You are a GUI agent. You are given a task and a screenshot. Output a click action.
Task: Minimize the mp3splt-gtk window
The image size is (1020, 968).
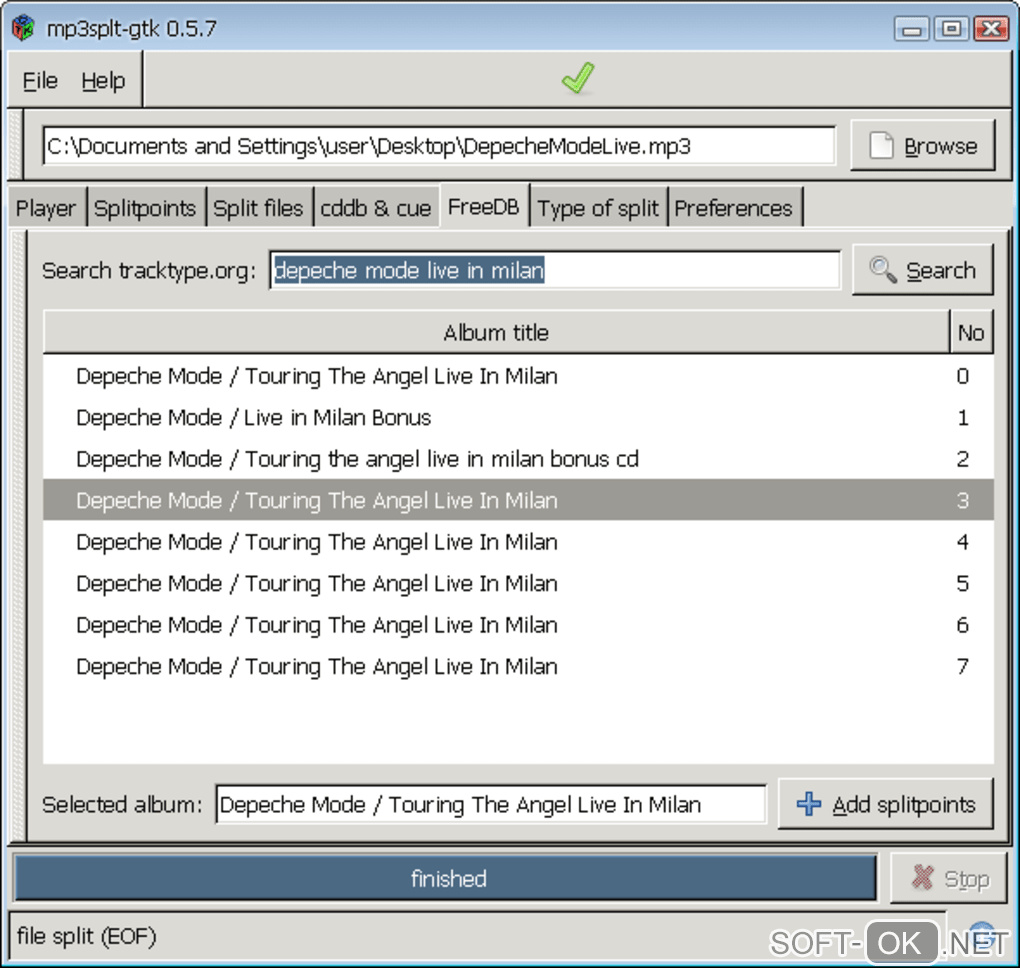coord(912,29)
